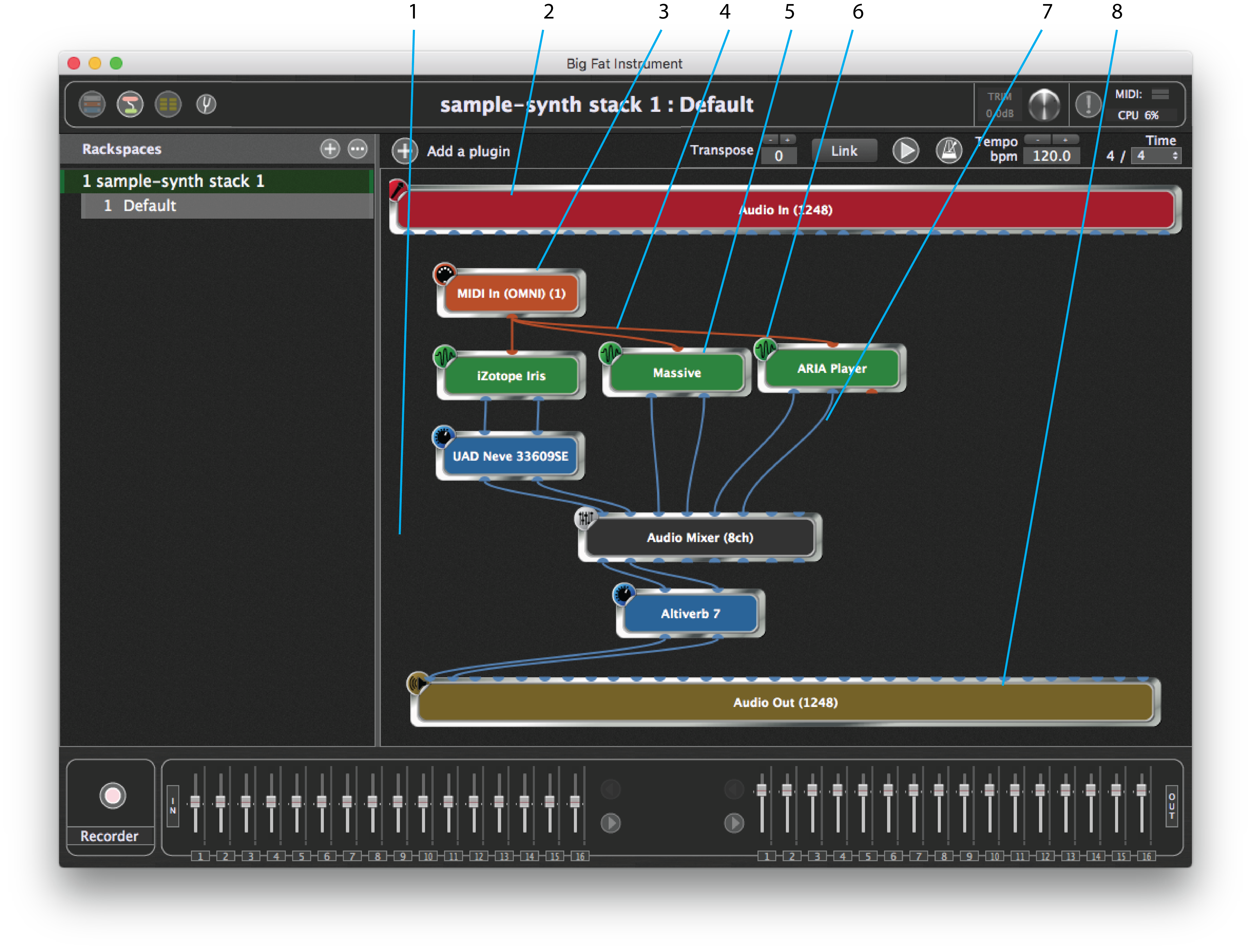Click the rackspace title sample-synth stack 1 : Default
1251x952 pixels.
click(597, 104)
